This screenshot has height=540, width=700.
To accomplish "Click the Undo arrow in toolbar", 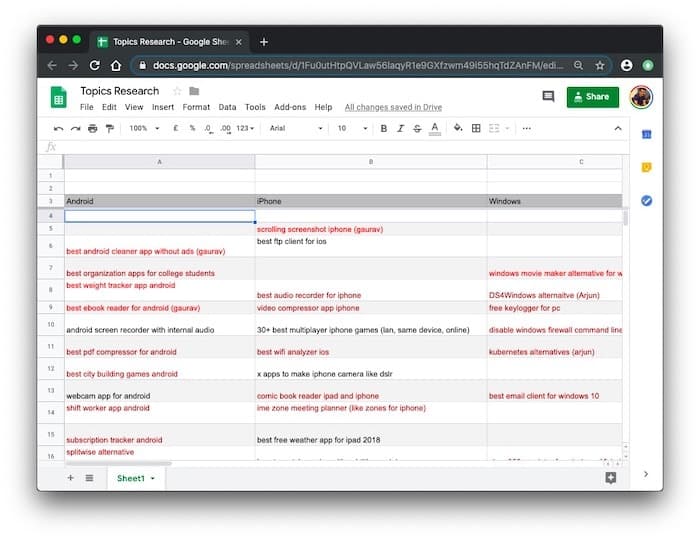I will (x=58, y=129).
